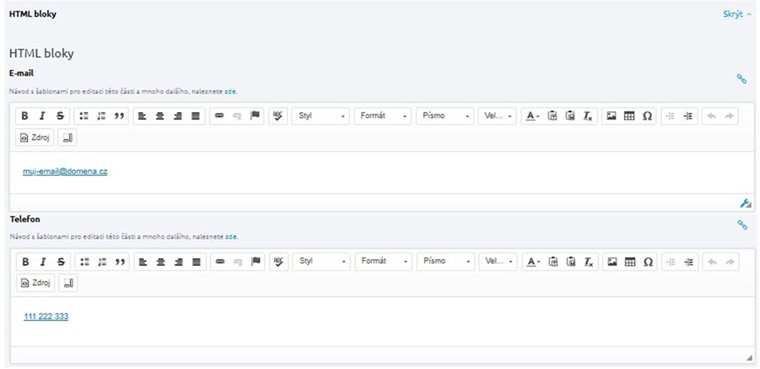Open Styl dropdown in Telefon editor
Viewport: 760px width, 369px height.
(x=321, y=261)
